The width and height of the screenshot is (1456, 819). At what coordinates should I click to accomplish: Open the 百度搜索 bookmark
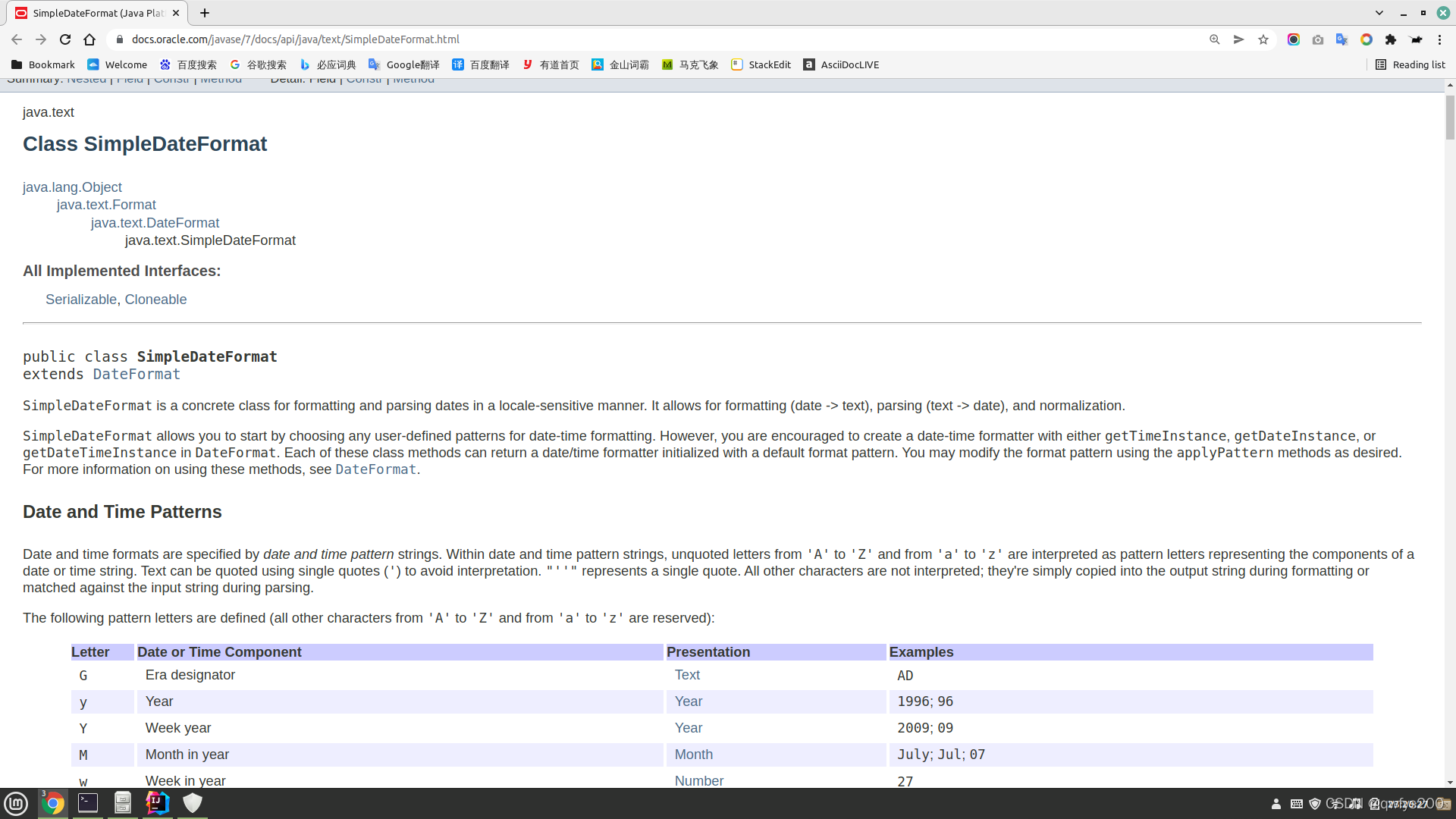pos(189,64)
